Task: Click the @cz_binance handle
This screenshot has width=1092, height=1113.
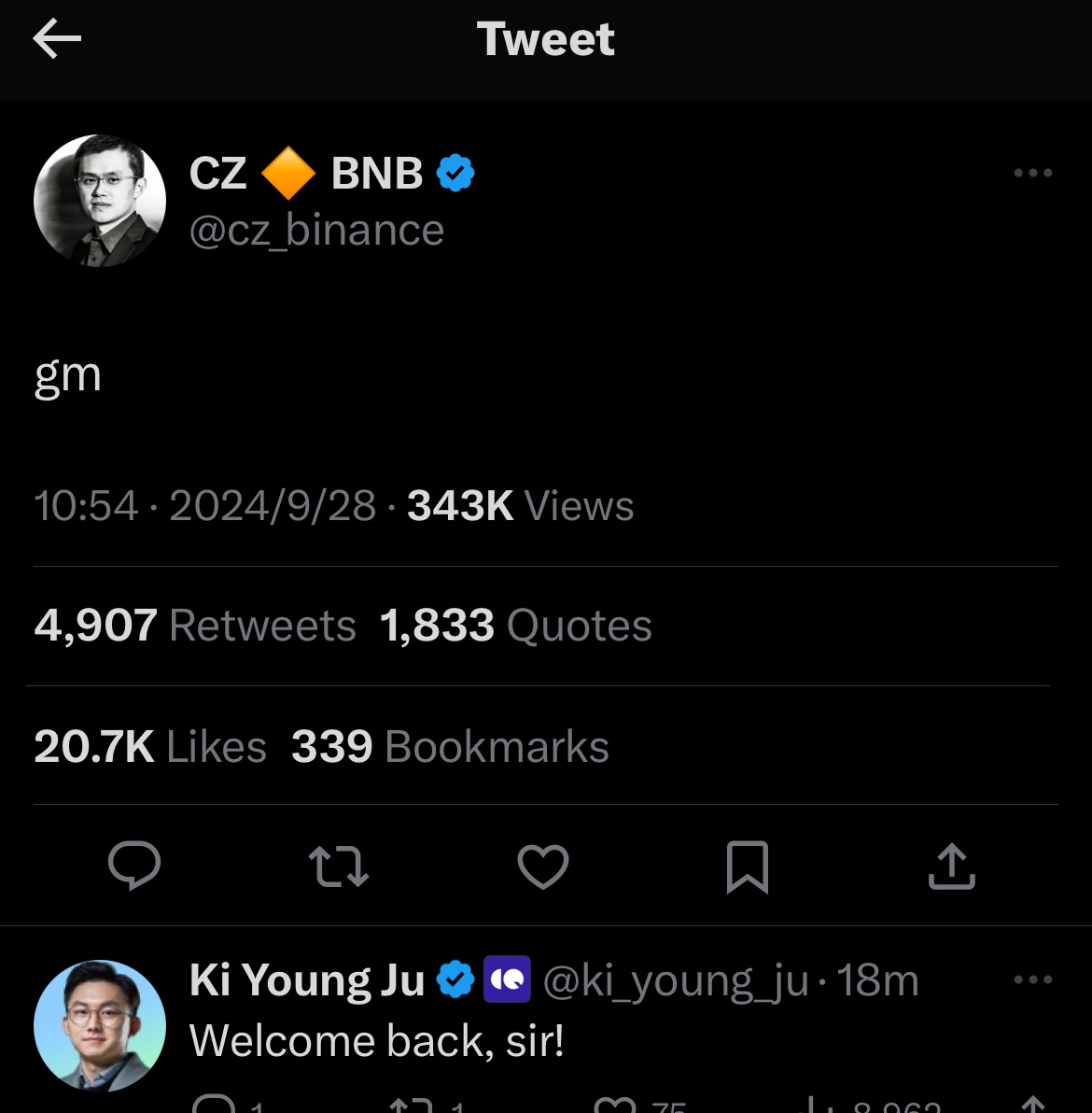Action: [316, 231]
